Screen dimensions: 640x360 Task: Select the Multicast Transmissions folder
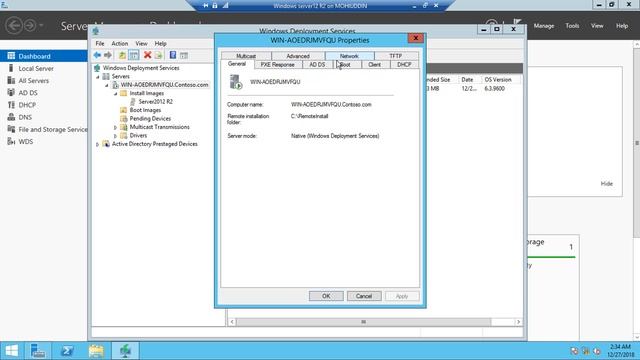tap(160, 127)
